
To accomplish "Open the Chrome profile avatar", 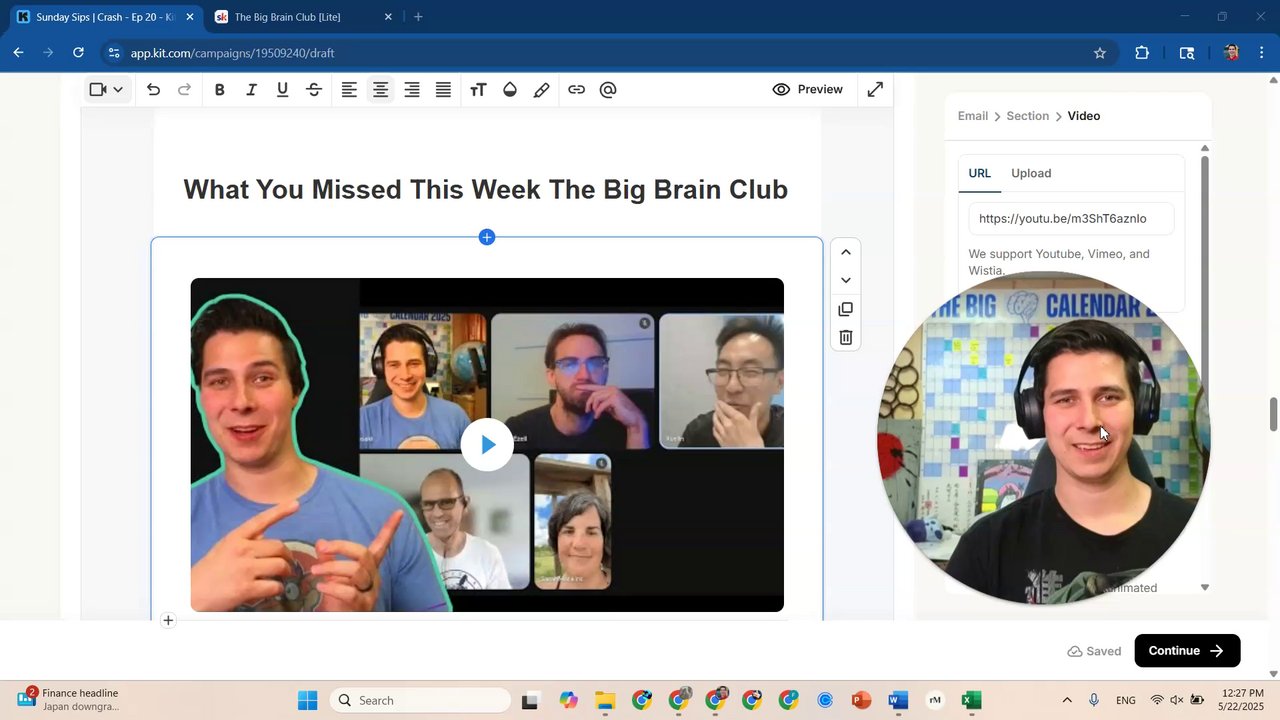I will click(1231, 53).
